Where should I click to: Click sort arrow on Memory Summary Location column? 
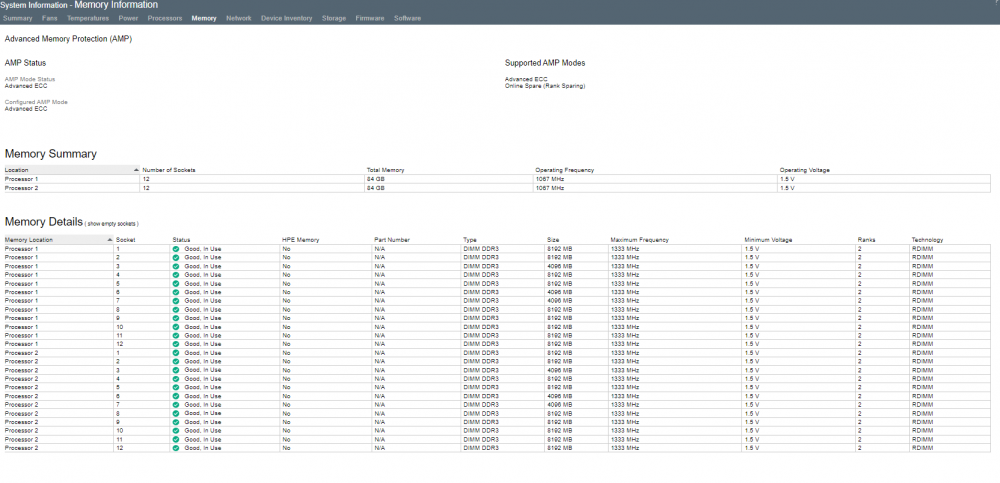coord(136,170)
